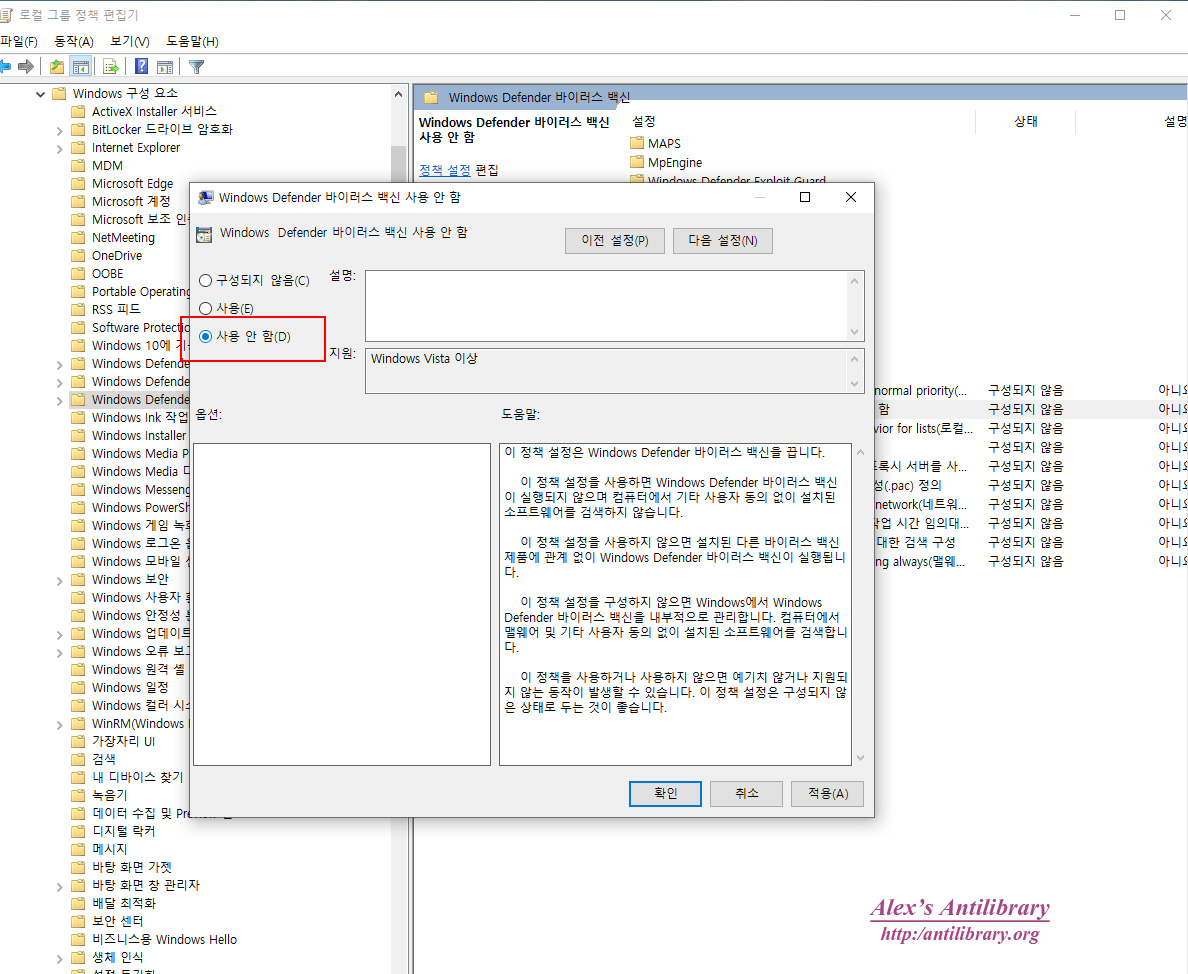
Task: Select the 사용 안 함(D) radio button
Action: 205,336
